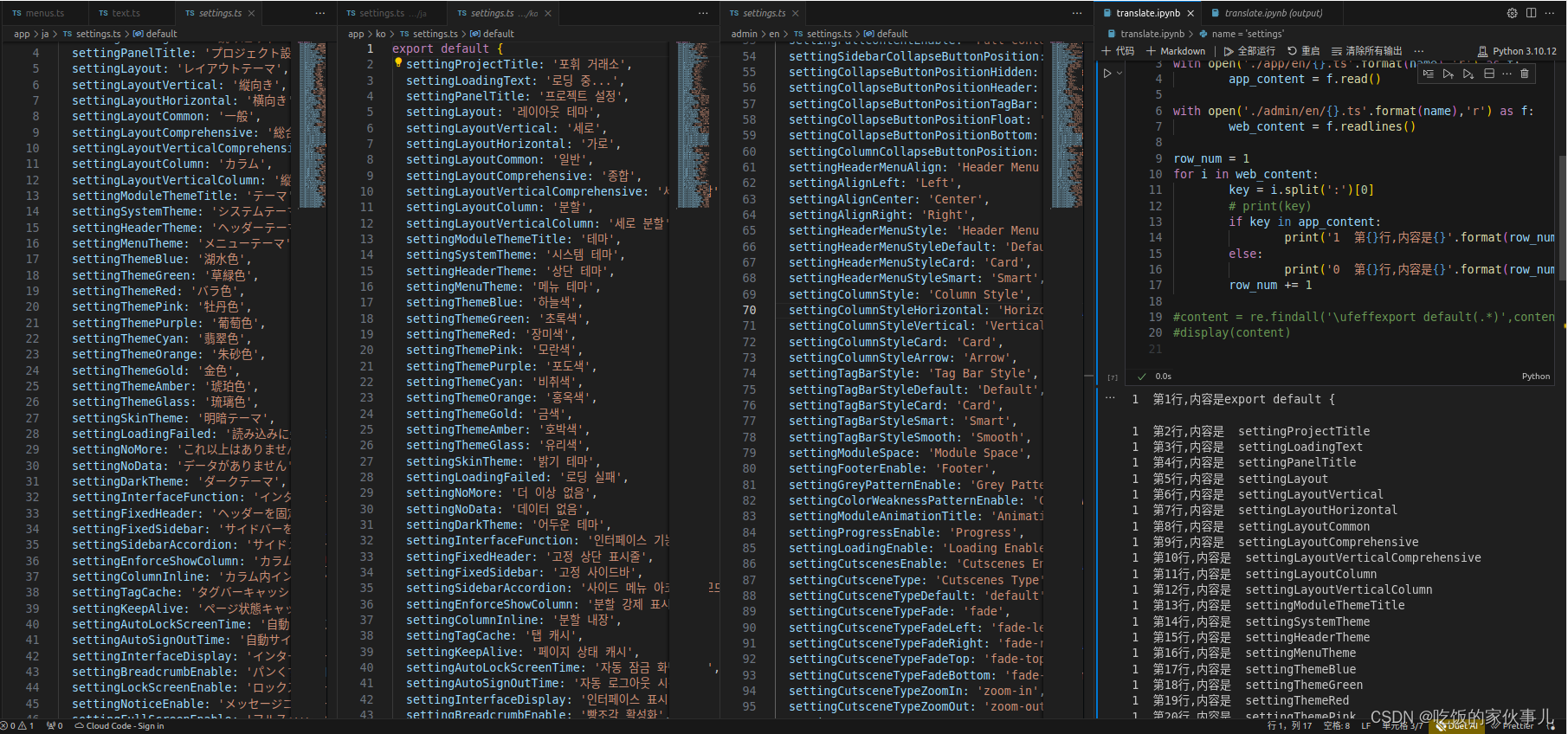Clear all outputs with 清除所有输出
This screenshot has width=1568, height=734.
coord(1366,51)
